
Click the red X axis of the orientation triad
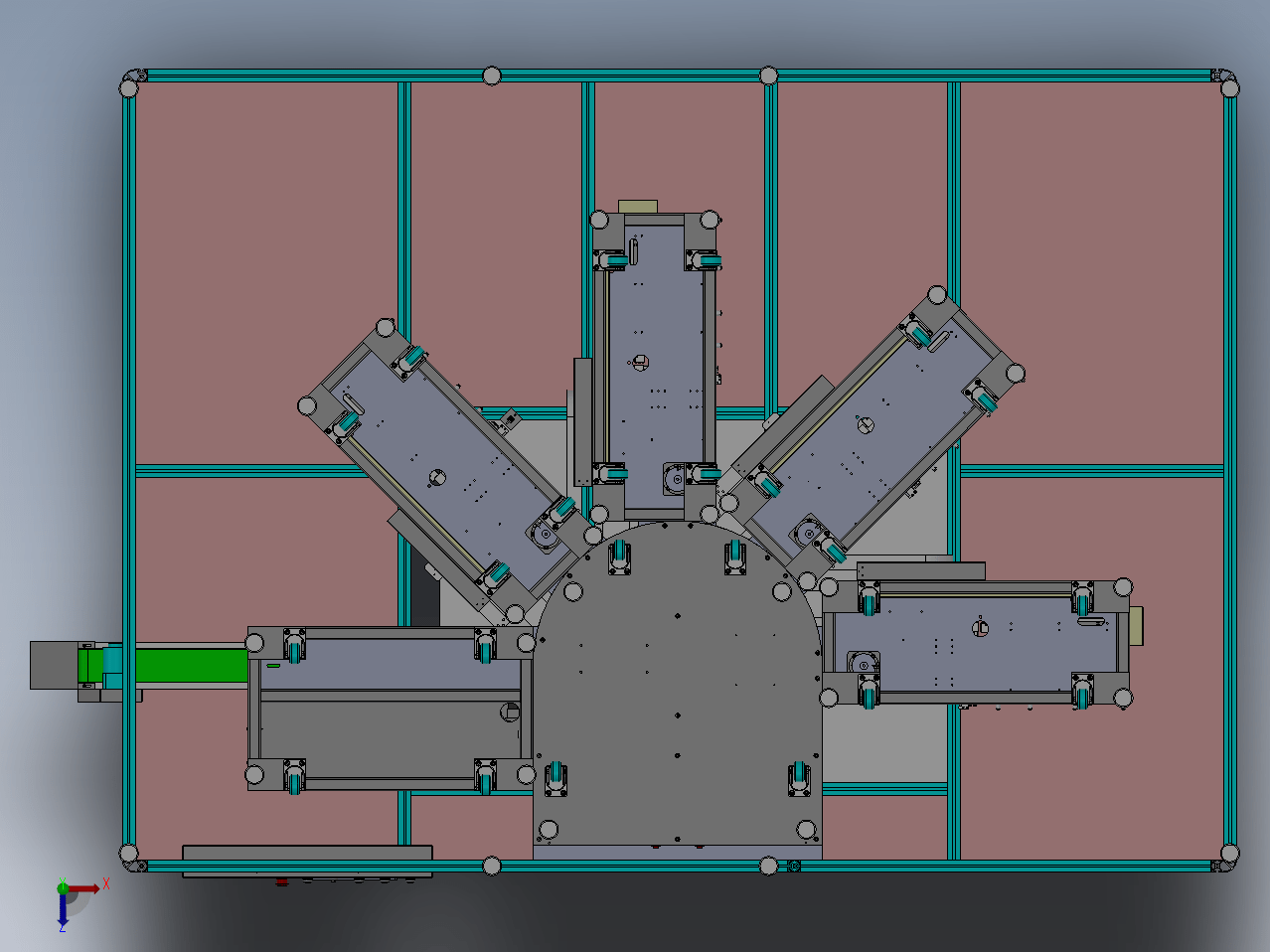coord(82,887)
